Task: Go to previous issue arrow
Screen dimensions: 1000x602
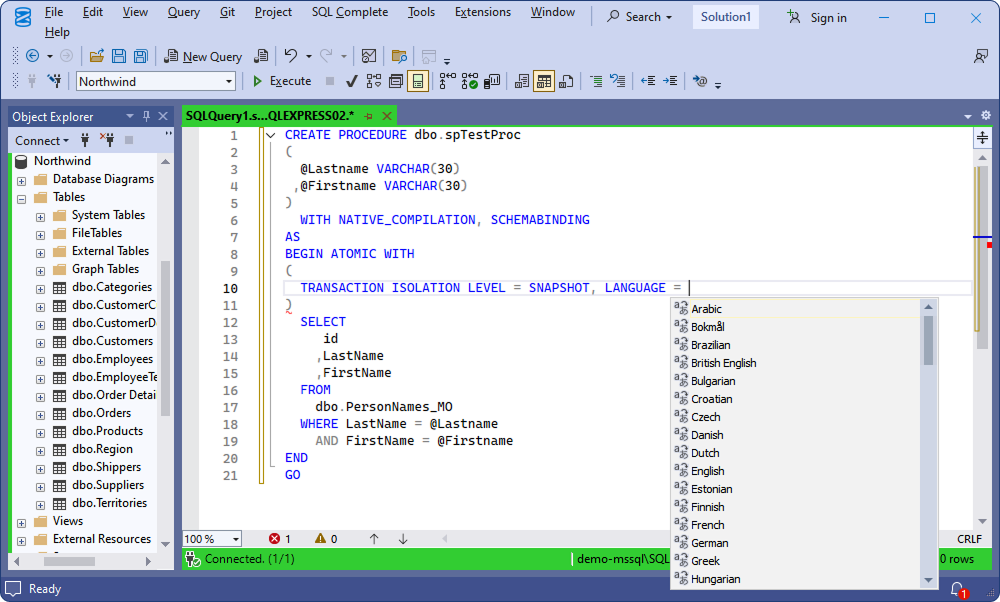Action: click(374, 539)
